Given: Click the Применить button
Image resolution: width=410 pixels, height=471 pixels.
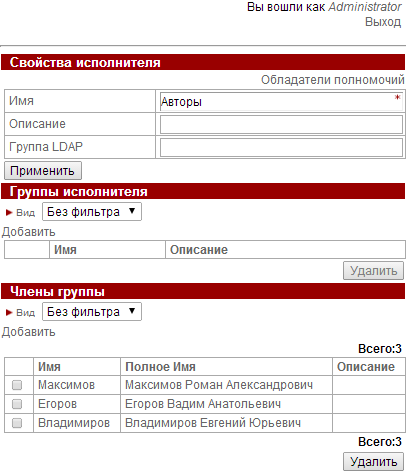Looking at the screenshot, I should point(43,171).
